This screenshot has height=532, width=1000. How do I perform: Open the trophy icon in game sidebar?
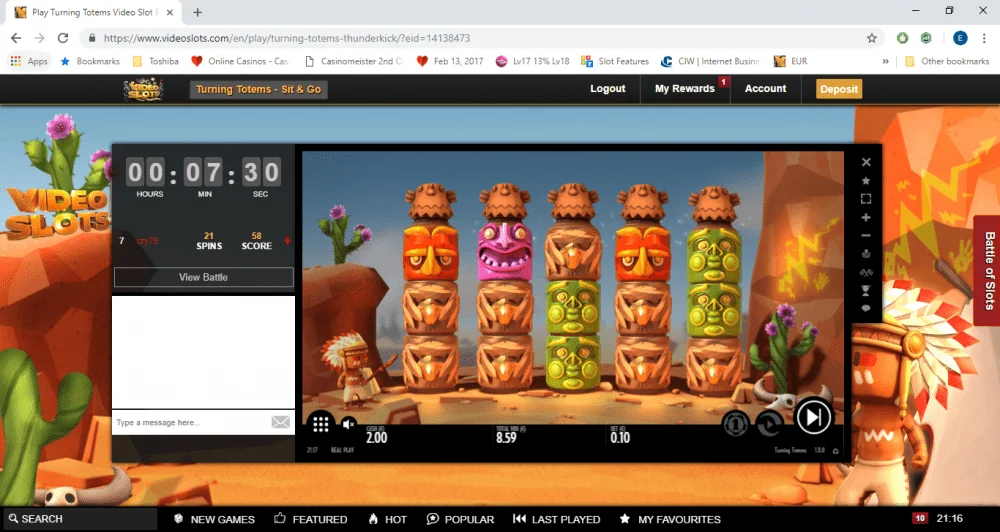coord(866,290)
